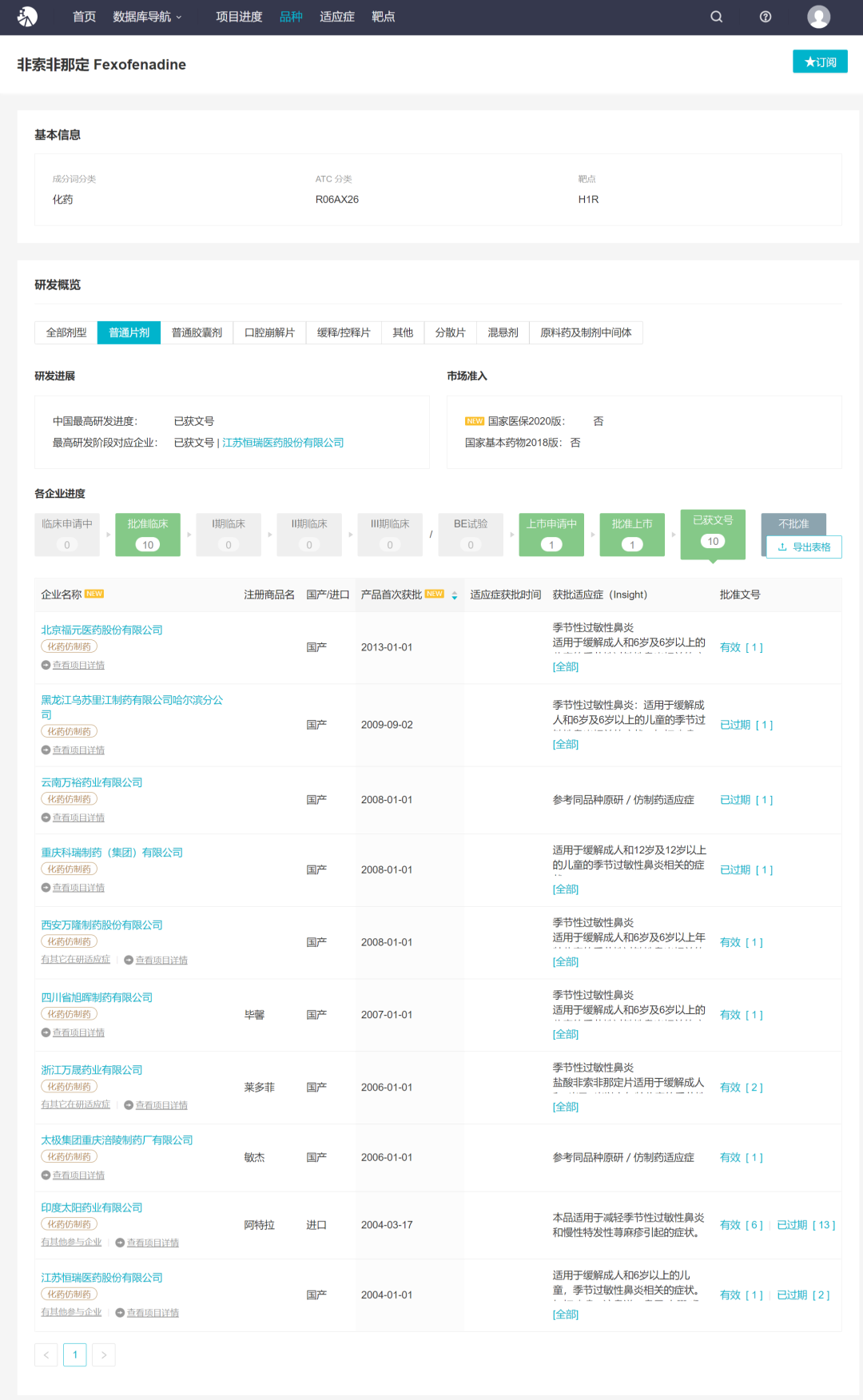Open 浙江万晟药业有限公司 company link

click(x=92, y=1070)
